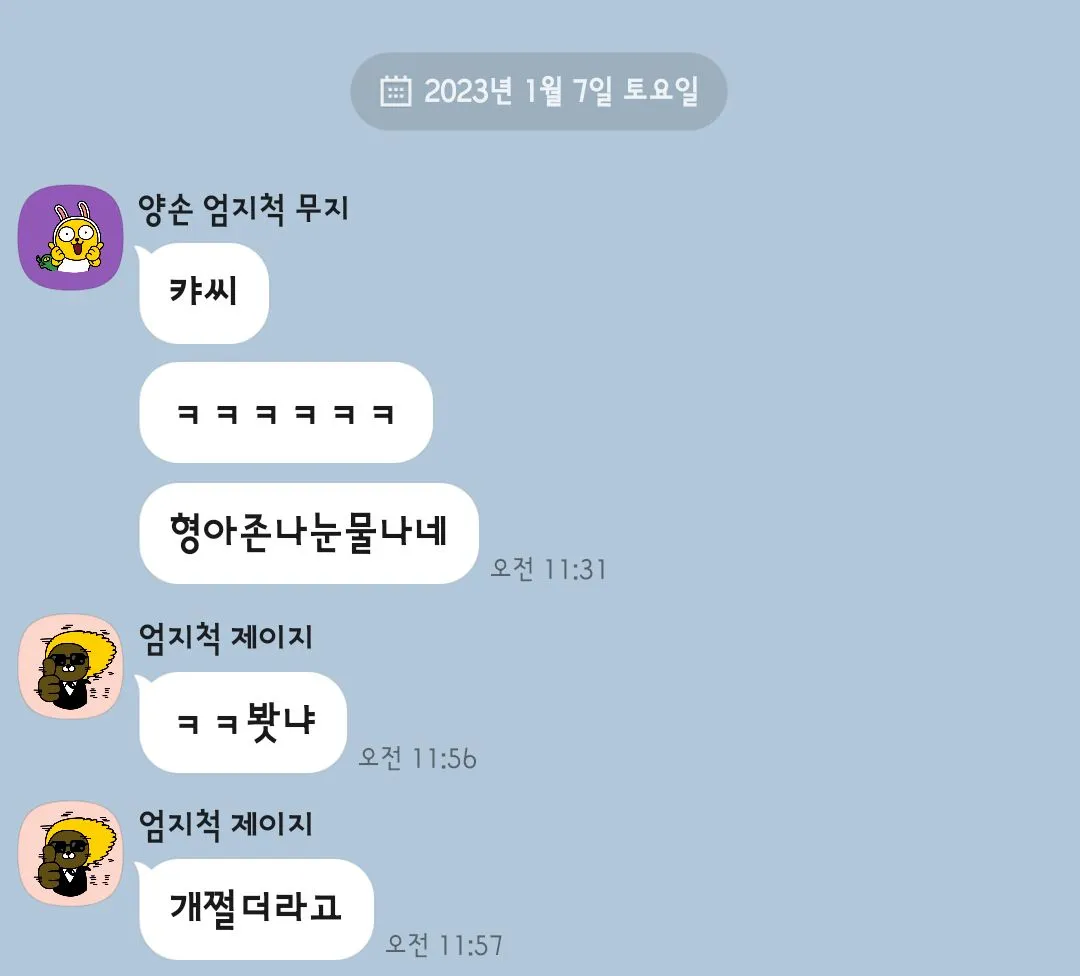Select the 개쩔더라고 message bubble
Viewport: 1080px width, 976px height.
coord(256,908)
